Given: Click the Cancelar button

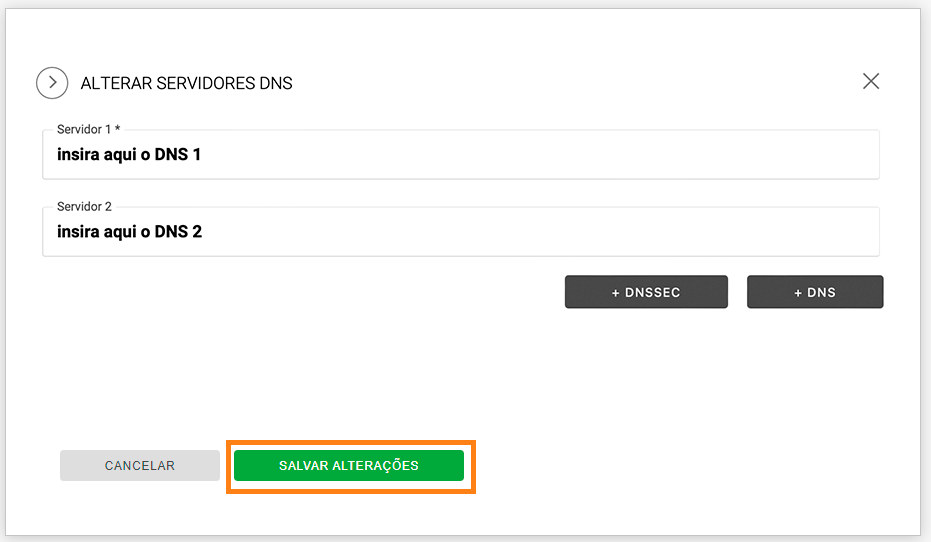Looking at the screenshot, I should click(x=140, y=466).
